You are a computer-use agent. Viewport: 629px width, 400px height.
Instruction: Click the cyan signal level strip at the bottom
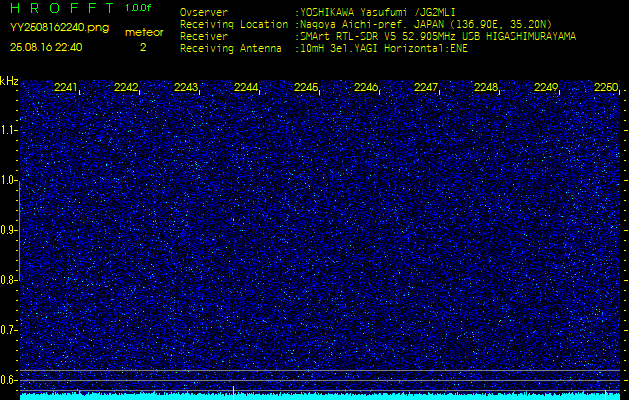click(x=320, y=396)
